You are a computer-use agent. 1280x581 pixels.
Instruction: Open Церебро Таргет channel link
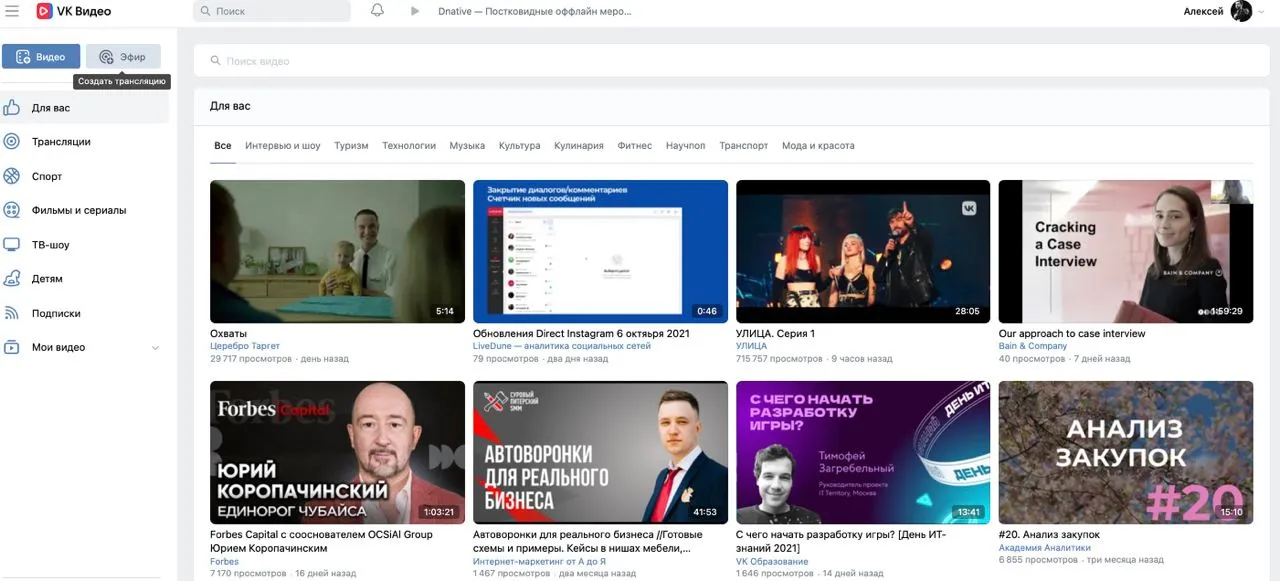tap(245, 346)
